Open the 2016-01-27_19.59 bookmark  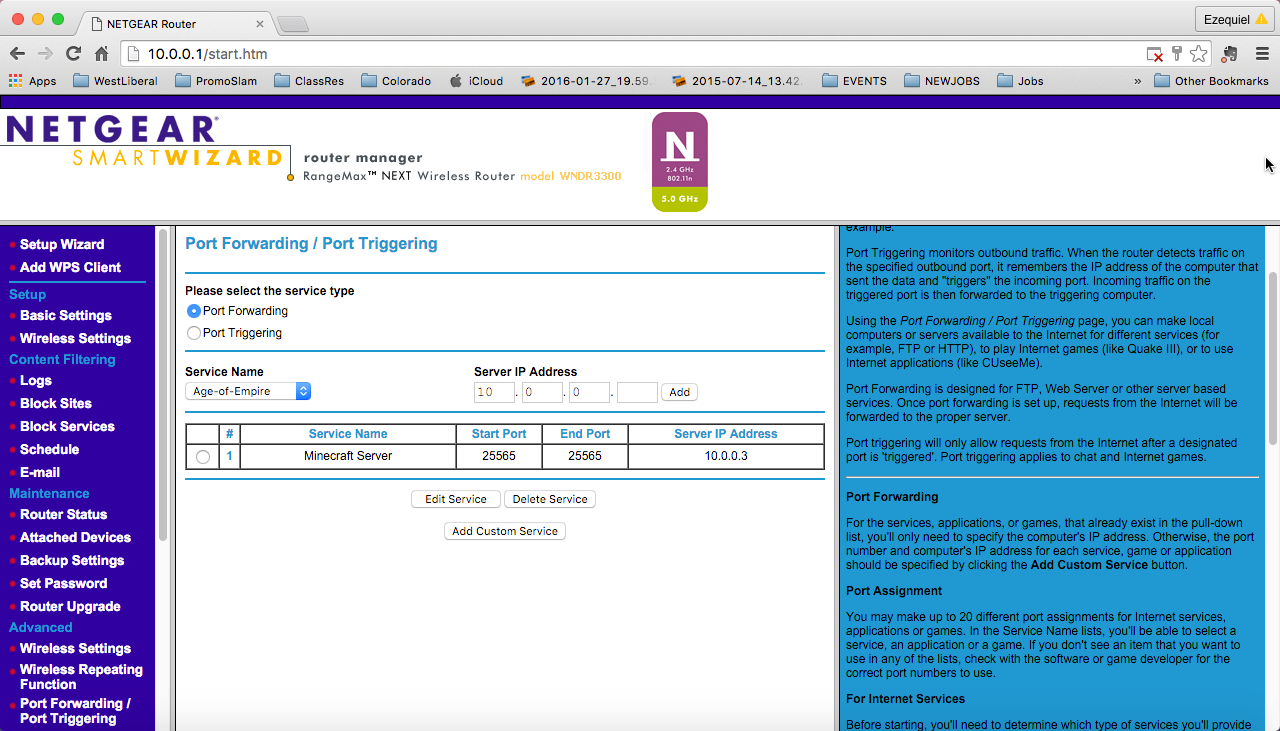(x=585, y=81)
